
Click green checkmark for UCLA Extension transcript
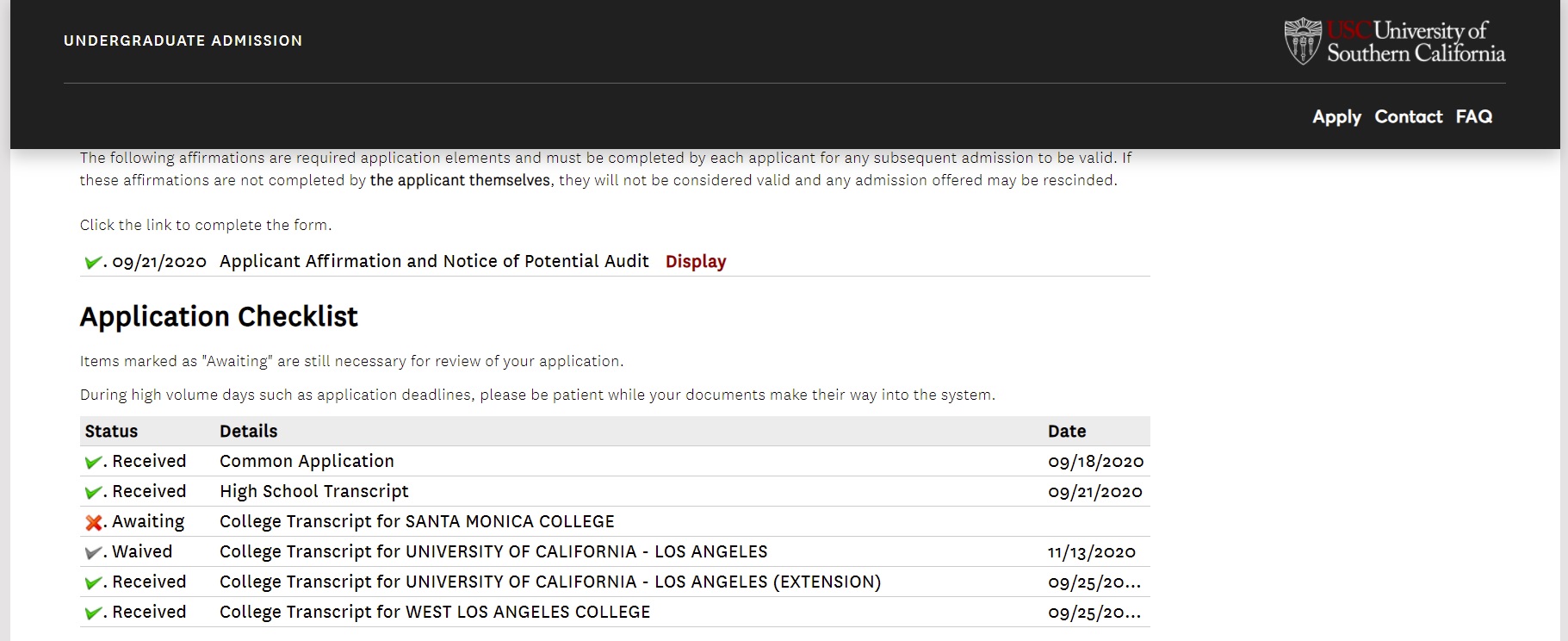pos(93,583)
